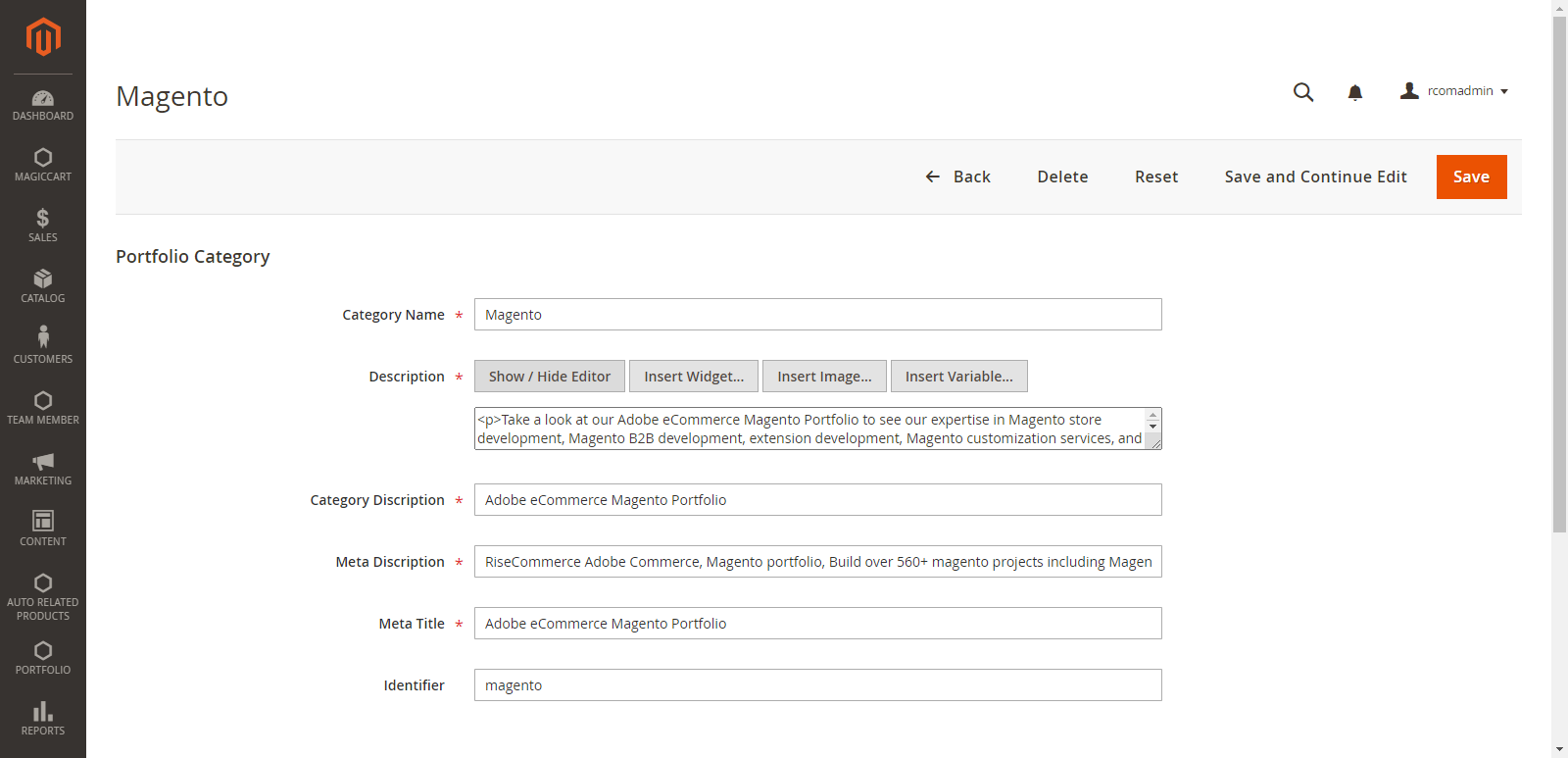Open the Magiccart sidebar menu
This screenshot has height=758, width=1568.
[43, 165]
